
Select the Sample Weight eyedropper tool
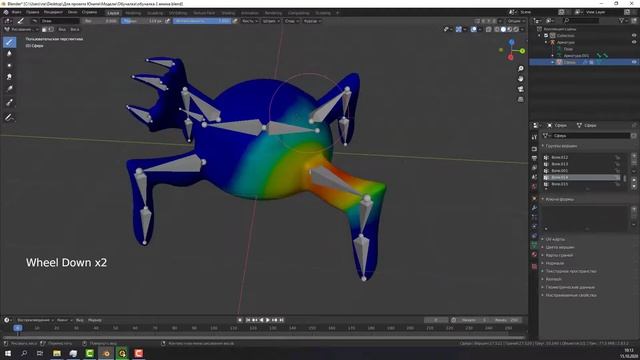pyautogui.click(x=9, y=102)
